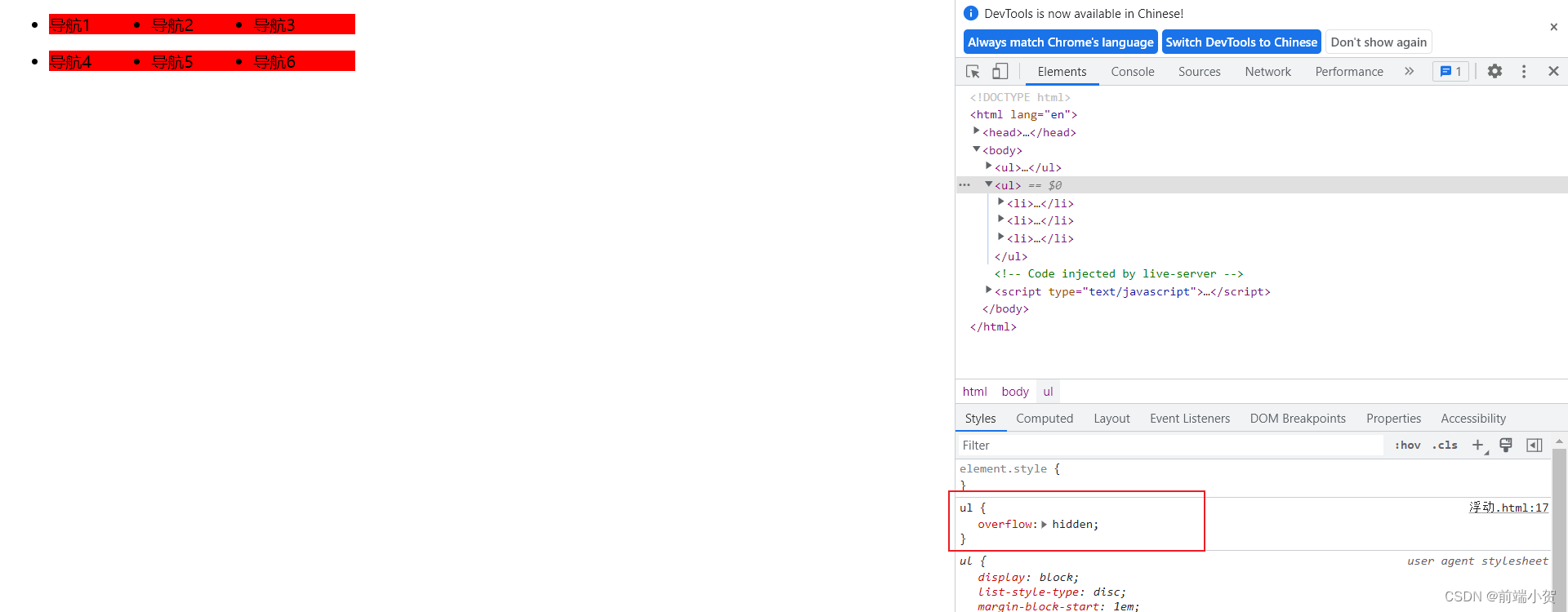The height and width of the screenshot is (612, 1568).
Task: Open the Performance tab
Action: coord(1349,72)
